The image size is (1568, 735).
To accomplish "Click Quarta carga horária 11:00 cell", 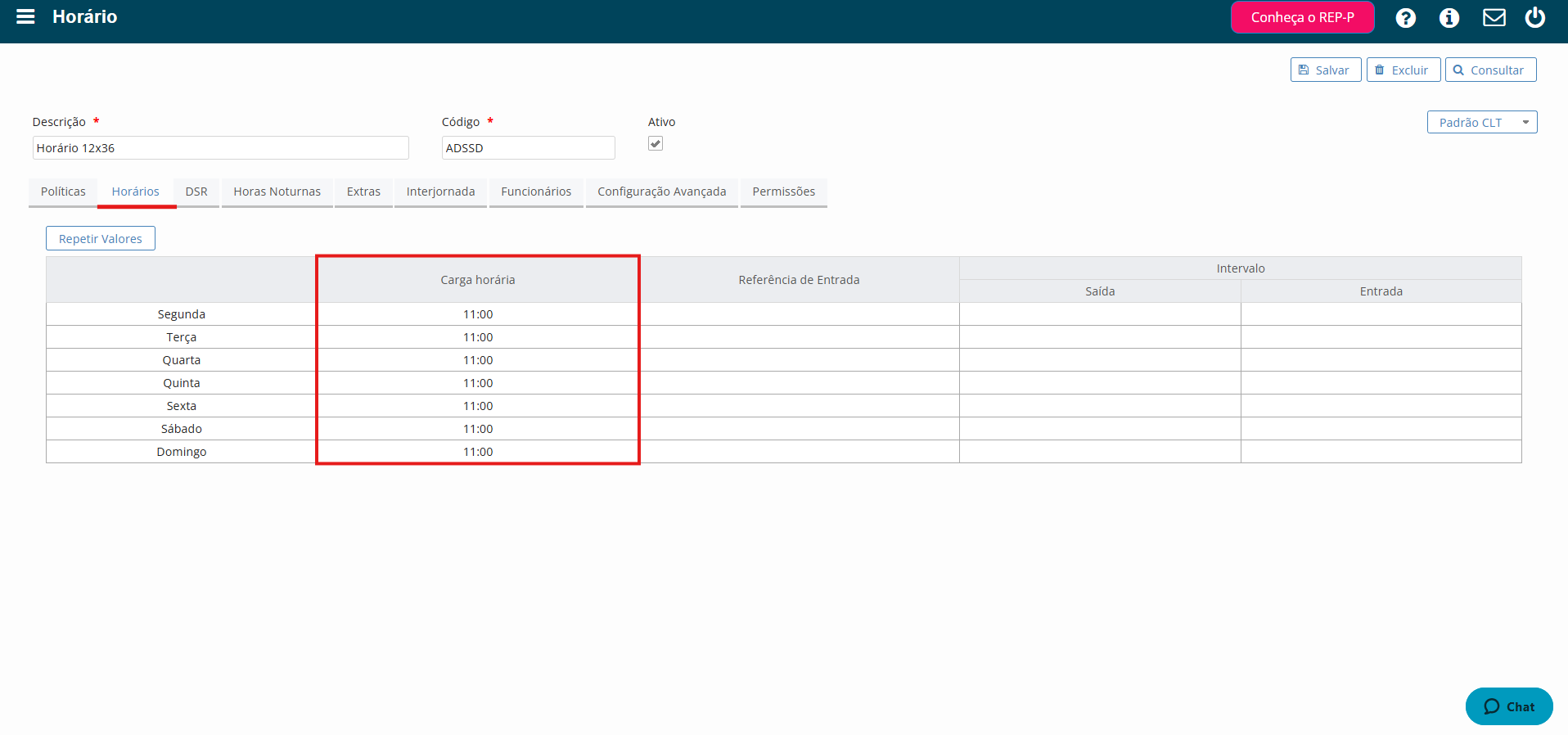I will (478, 360).
